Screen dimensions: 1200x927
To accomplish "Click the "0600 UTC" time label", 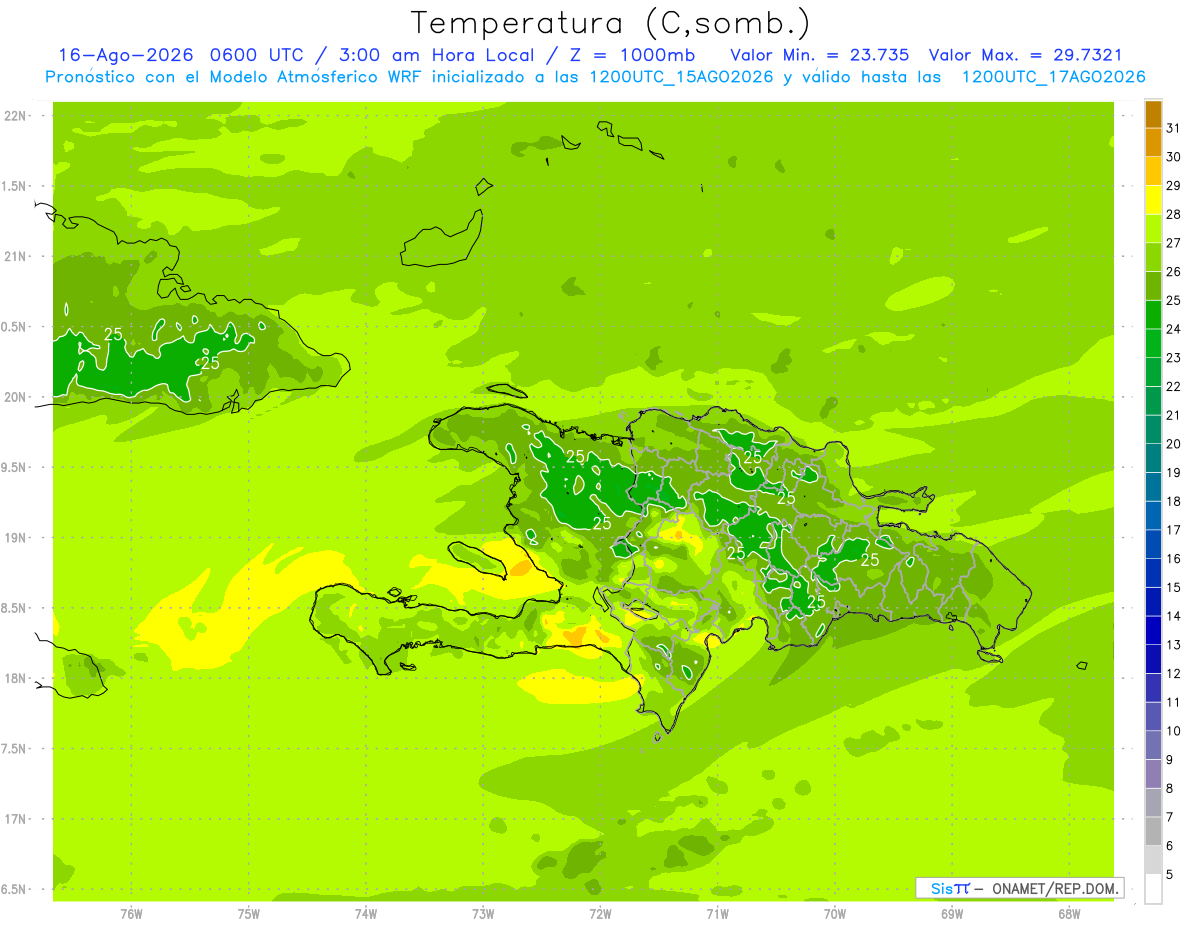I will tap(259, 55).
